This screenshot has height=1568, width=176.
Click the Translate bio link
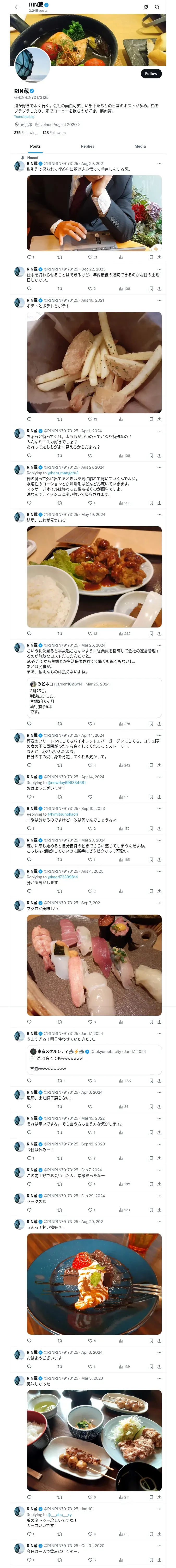[24, 117]
